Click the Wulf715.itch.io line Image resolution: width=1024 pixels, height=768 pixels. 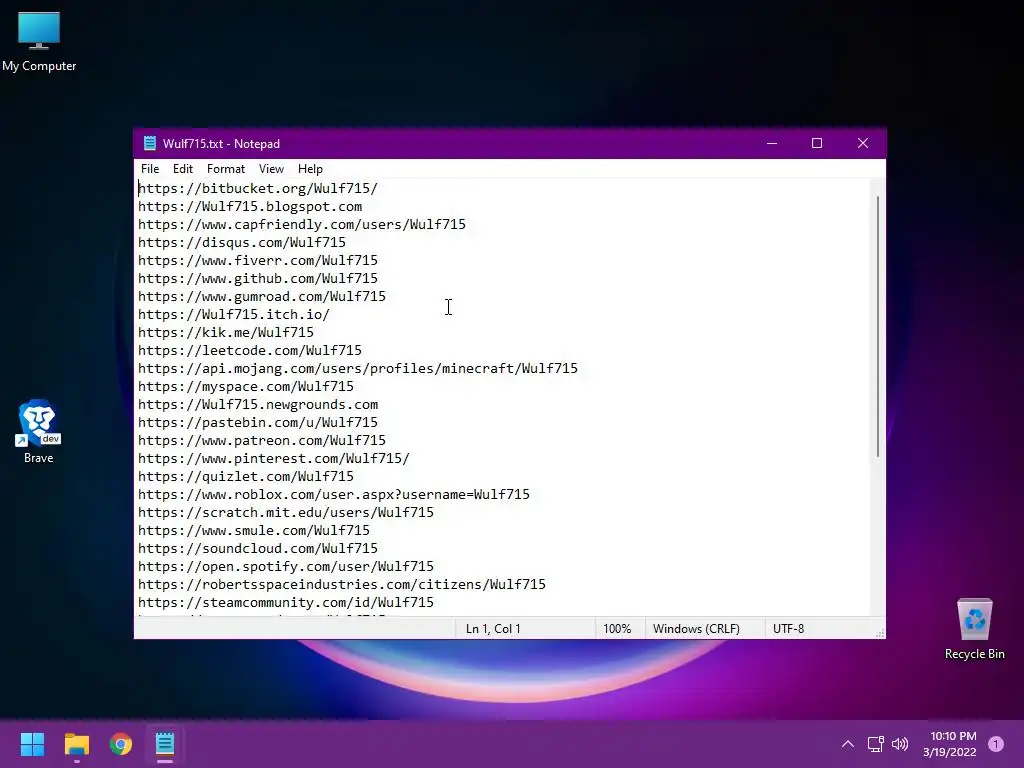tap(234, 314)
